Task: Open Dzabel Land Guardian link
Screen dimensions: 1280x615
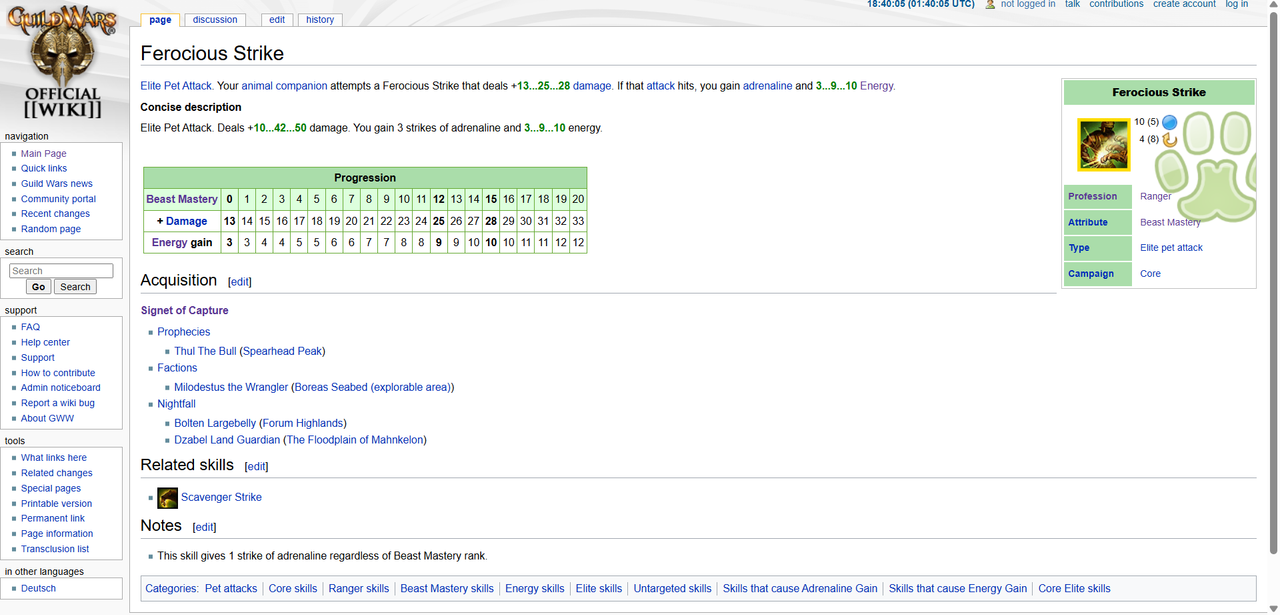Action: click(228, 440)
